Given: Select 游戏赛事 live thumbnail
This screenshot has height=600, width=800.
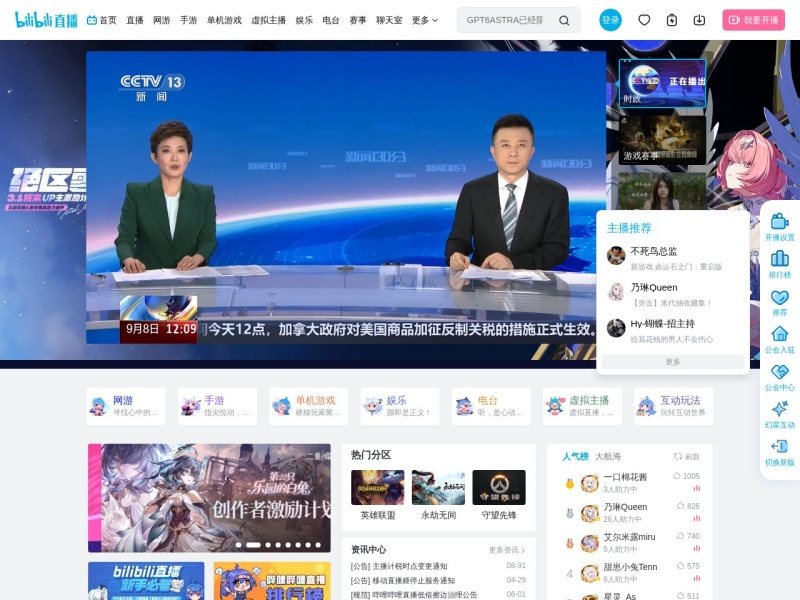Looking at the screenshot, I should (x=662, y=140).
